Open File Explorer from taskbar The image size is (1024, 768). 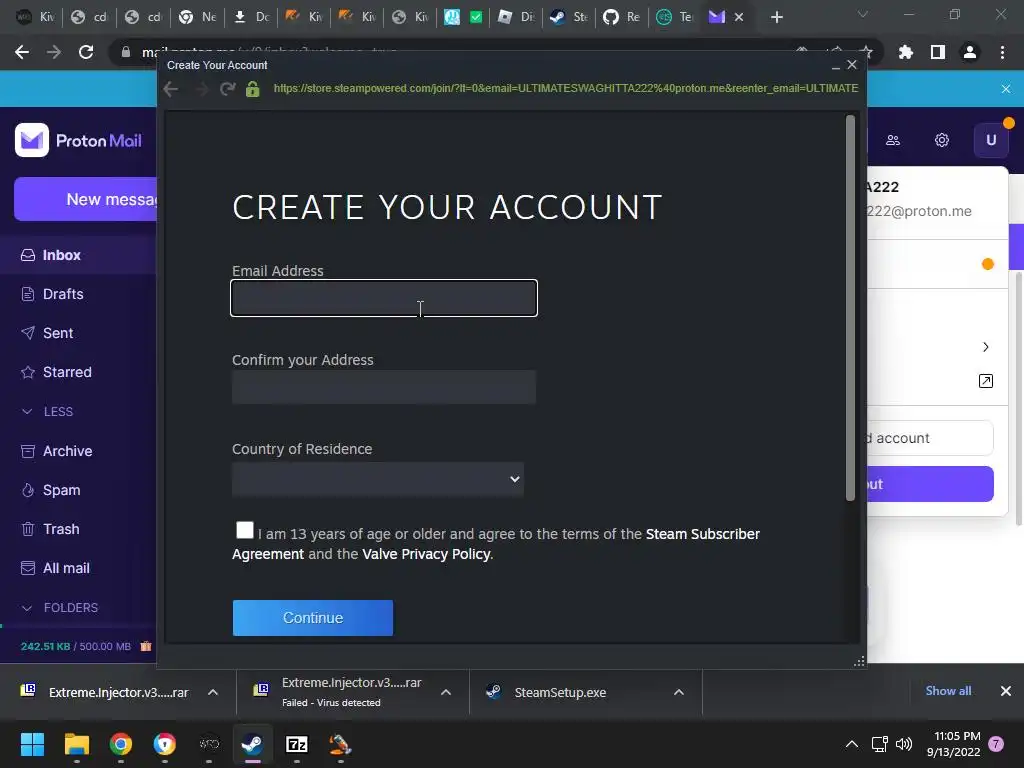(x=76, y=744)
